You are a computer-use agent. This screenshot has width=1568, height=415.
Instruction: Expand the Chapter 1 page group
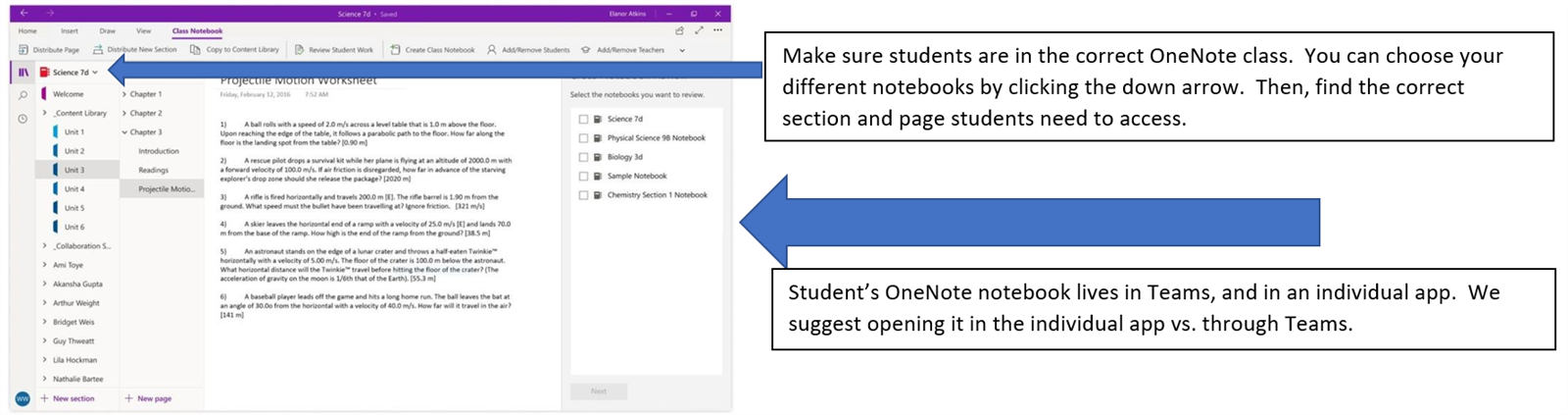click(124, 95)
